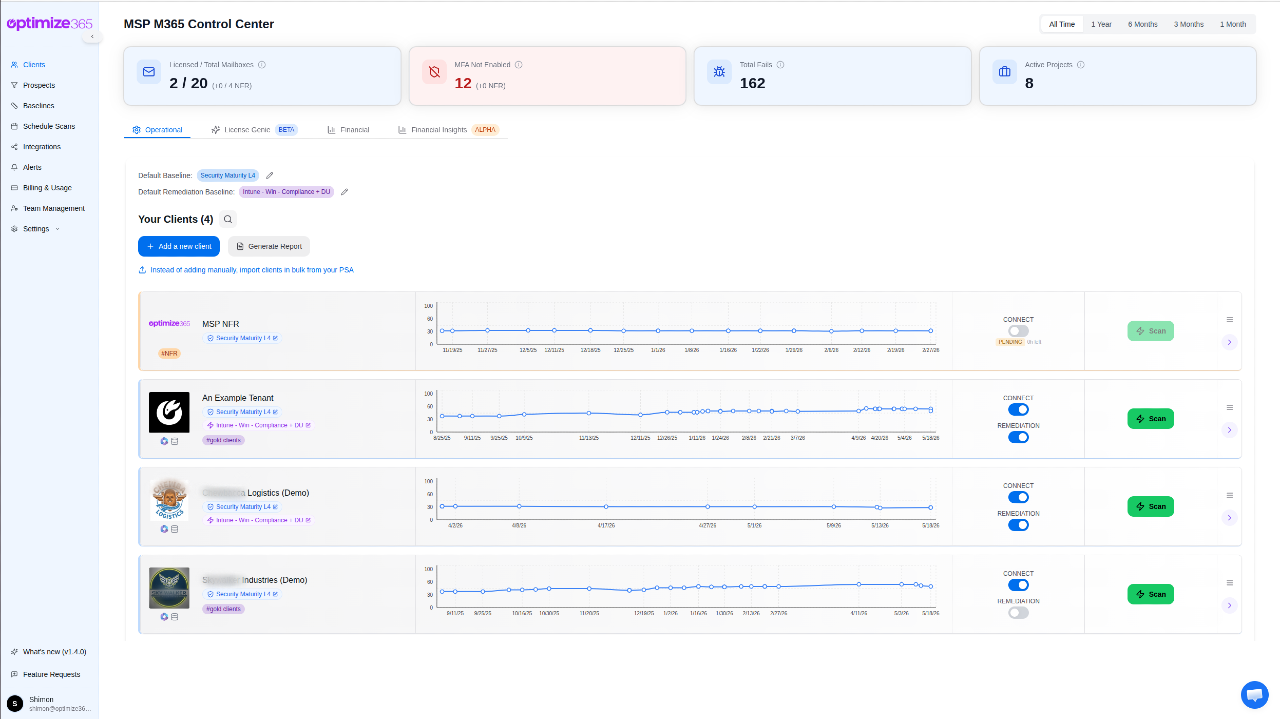Click the round service icon under Industries (Demo) logo
Screen dimensions: 1280x720
[164, 617]
